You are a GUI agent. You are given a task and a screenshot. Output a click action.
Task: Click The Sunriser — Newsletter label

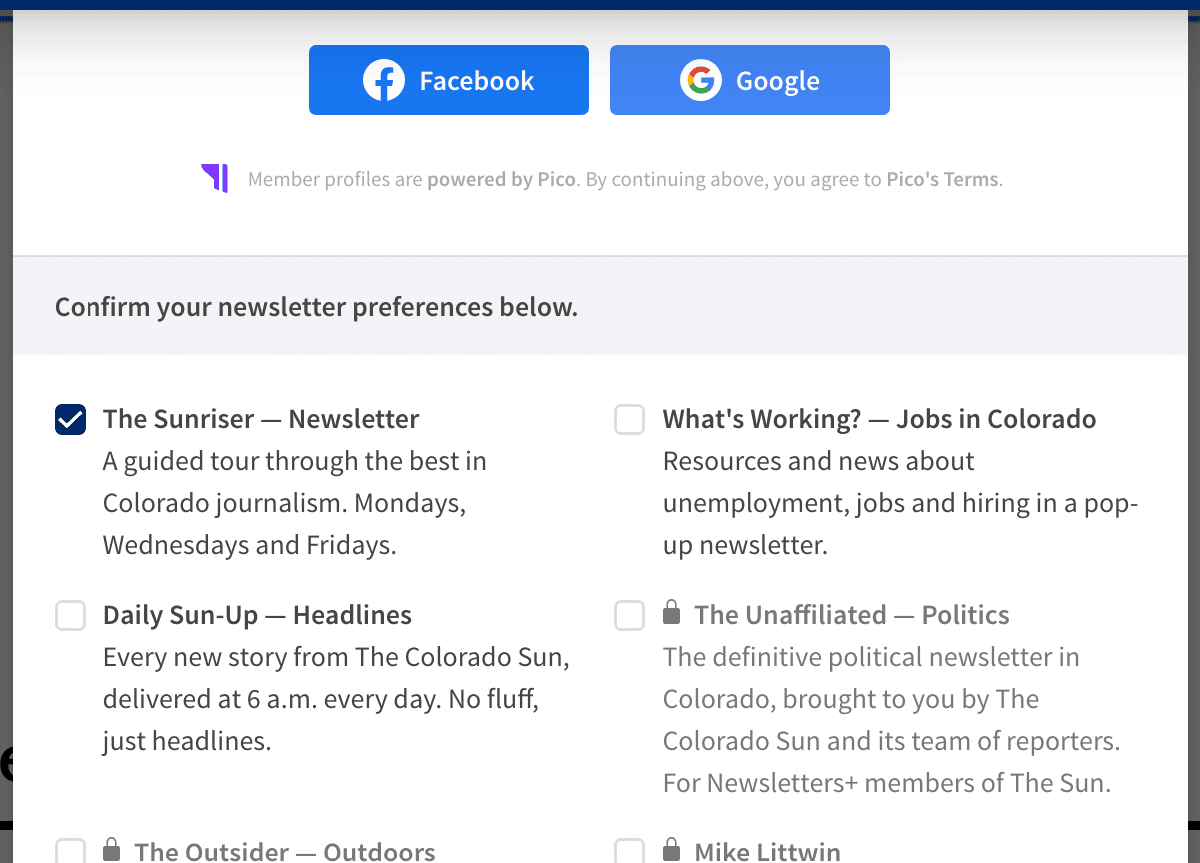(261, 419)
